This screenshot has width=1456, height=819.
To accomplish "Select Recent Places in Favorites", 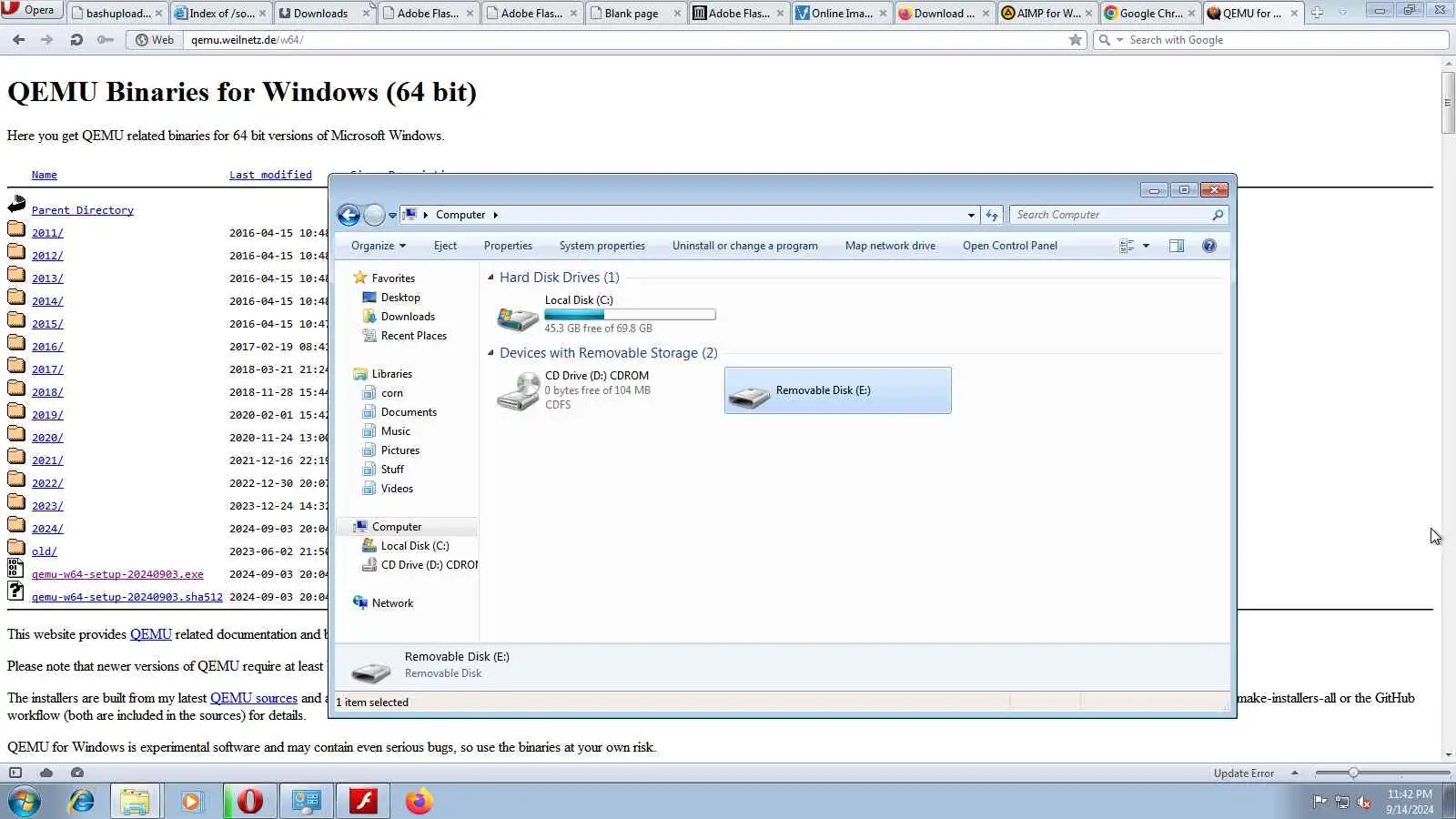I will (414, 336).
